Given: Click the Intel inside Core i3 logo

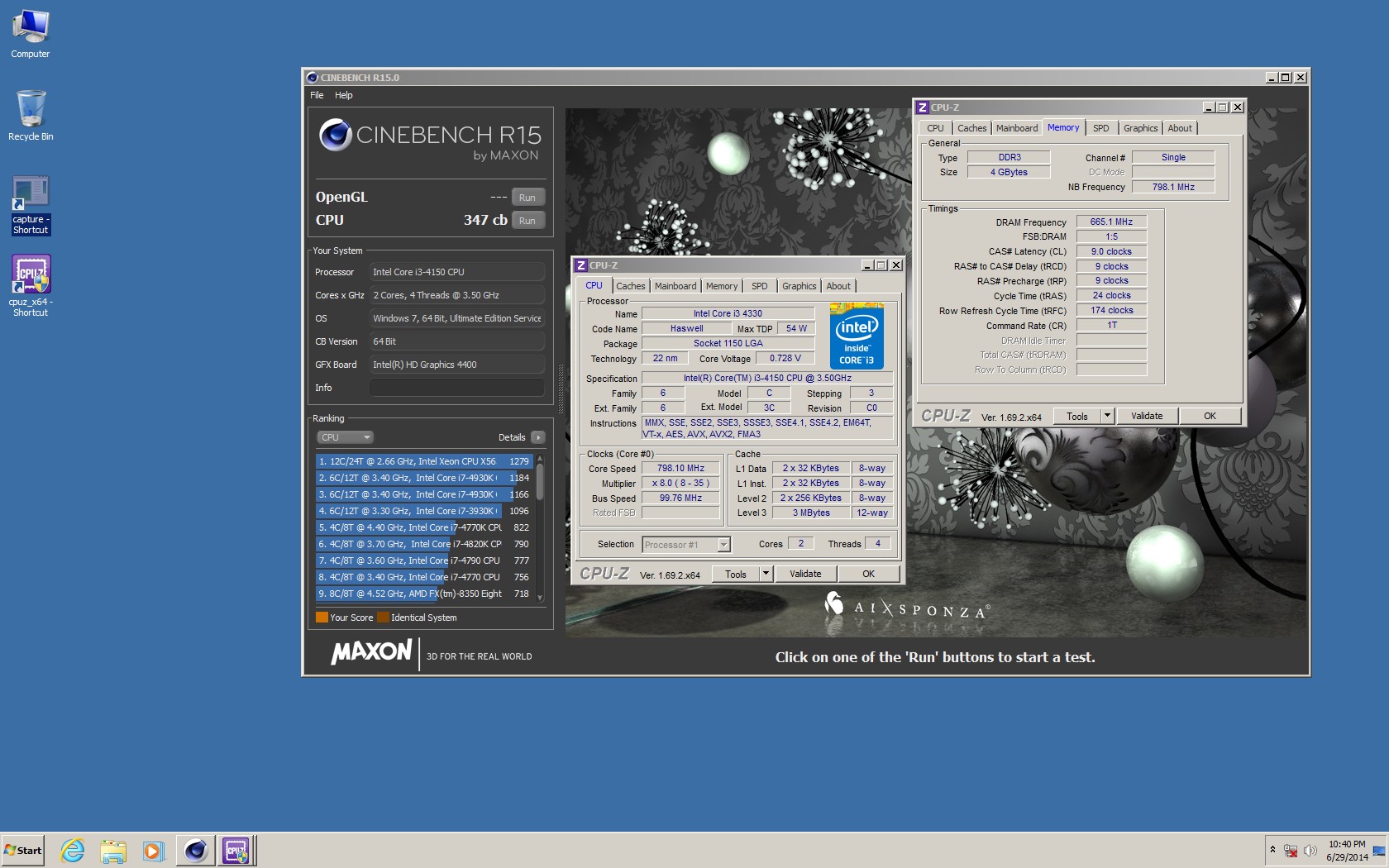Looking at the screenshot, I should click(857, 336).
